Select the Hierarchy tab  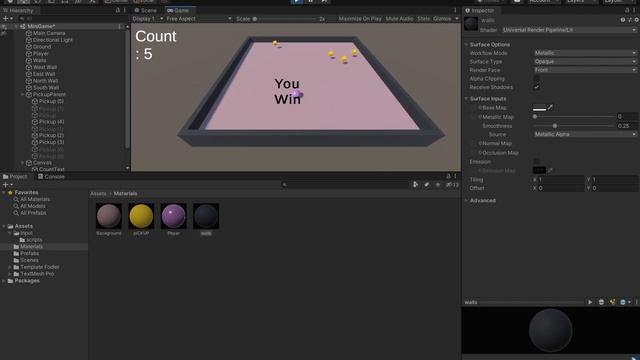18,10
